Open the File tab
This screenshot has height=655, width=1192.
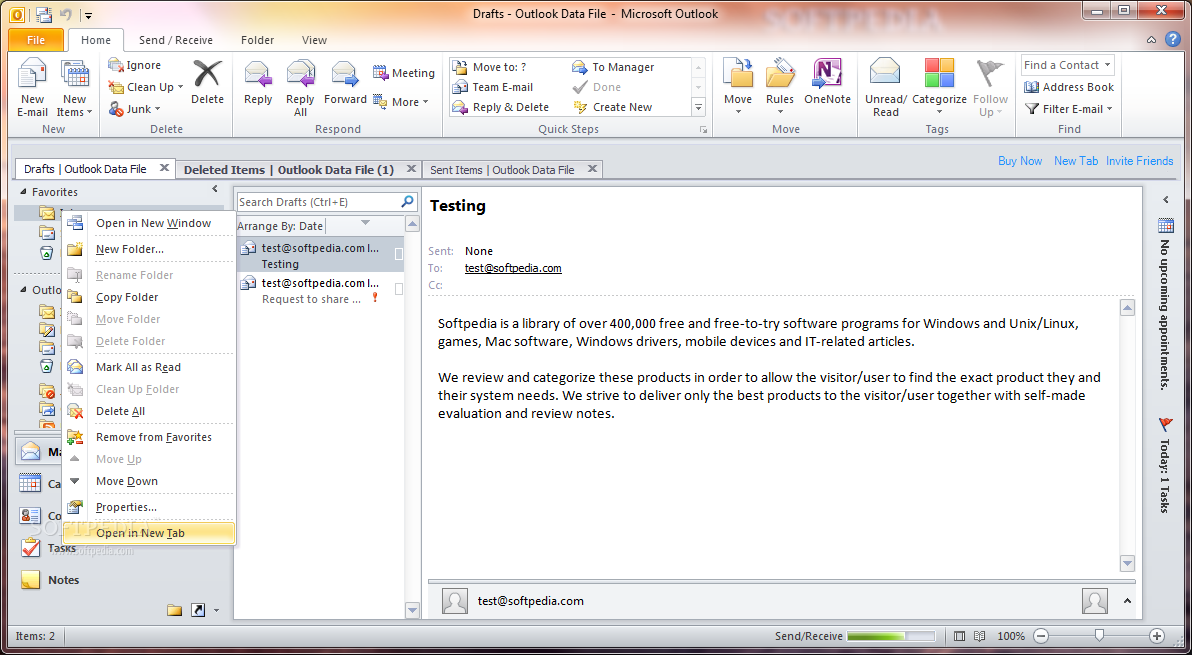tap(36, 40)
